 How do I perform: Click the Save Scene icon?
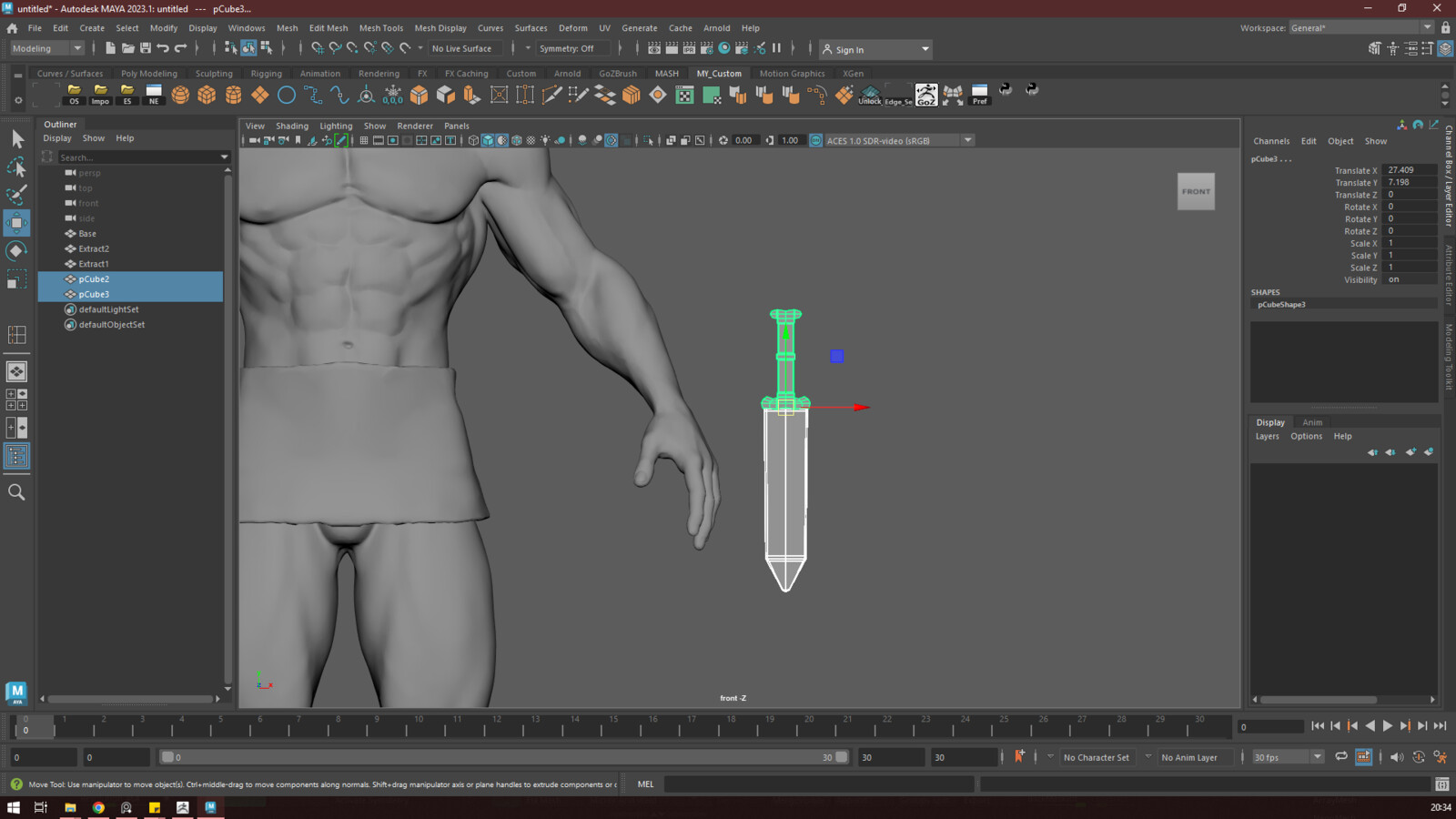(146, 48)
